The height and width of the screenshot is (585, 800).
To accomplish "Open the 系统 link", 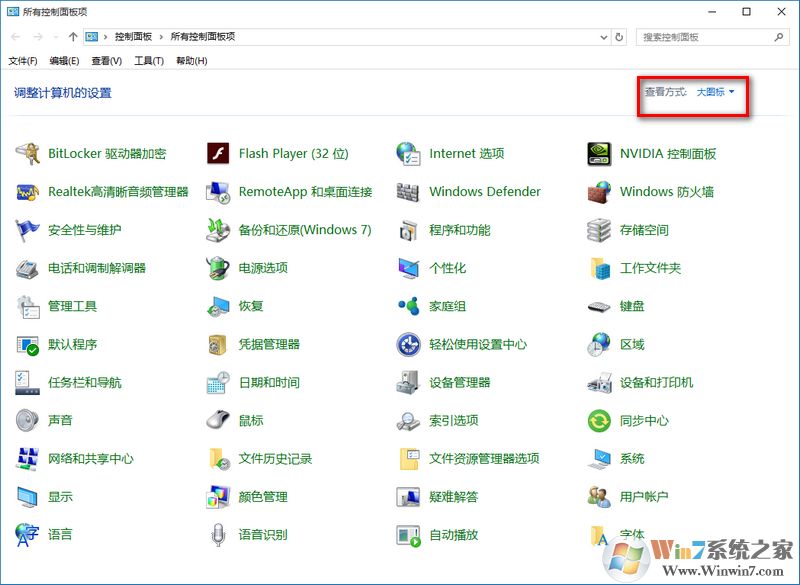I will (x=632, y=459).
